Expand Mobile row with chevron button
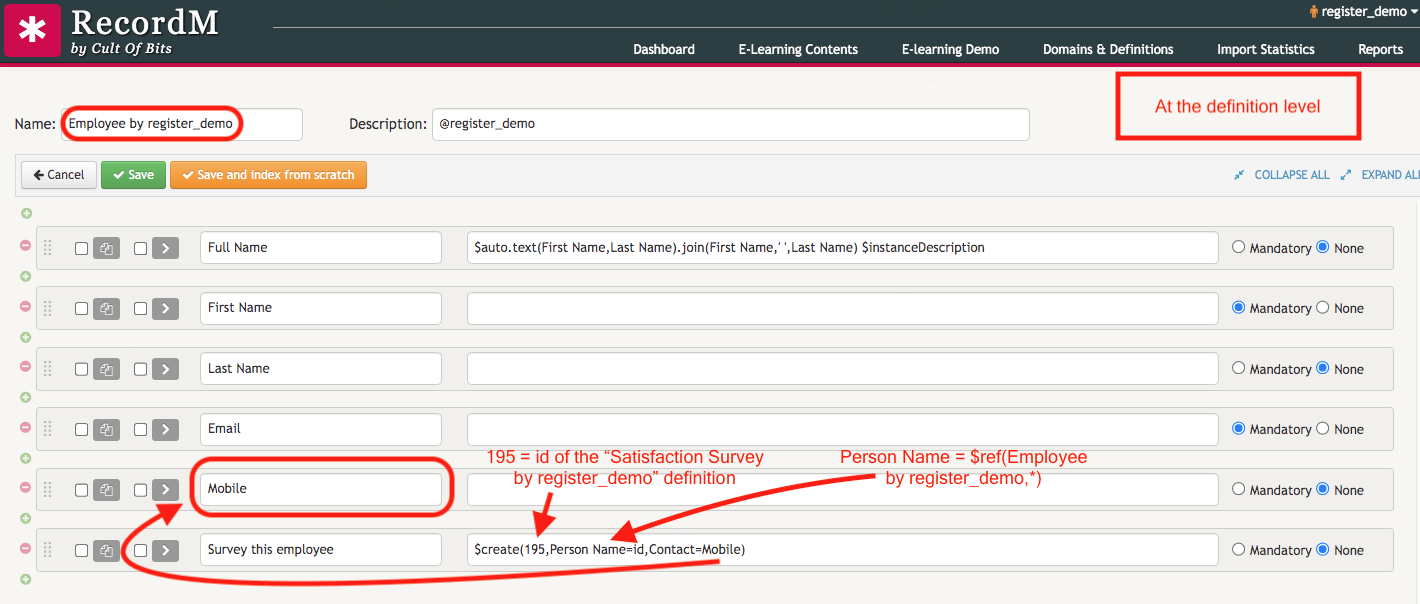Screen dimensions: 1420x604 [x=165, y=490]
